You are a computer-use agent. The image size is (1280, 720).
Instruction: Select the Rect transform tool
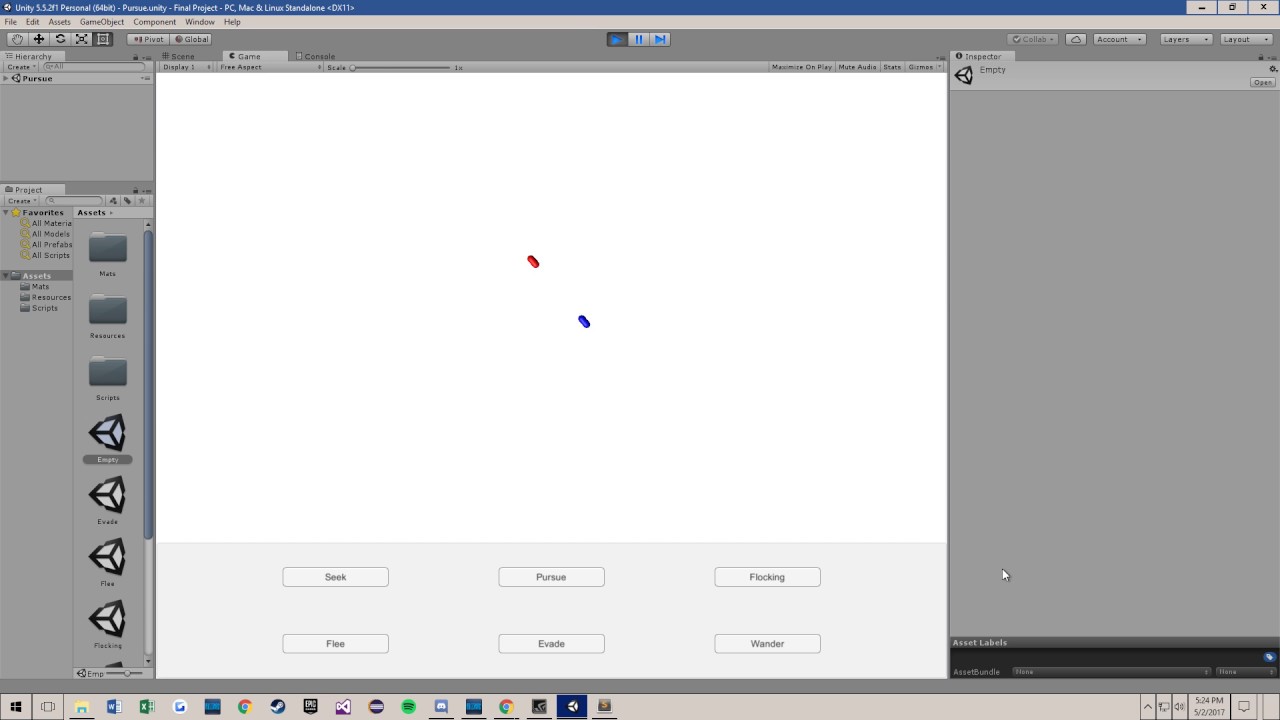[103, 39]
